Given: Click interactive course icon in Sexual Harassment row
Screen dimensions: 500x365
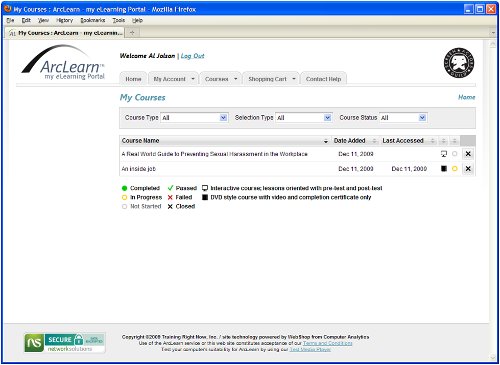Looking at the screenshot, I should click(444, 154).
